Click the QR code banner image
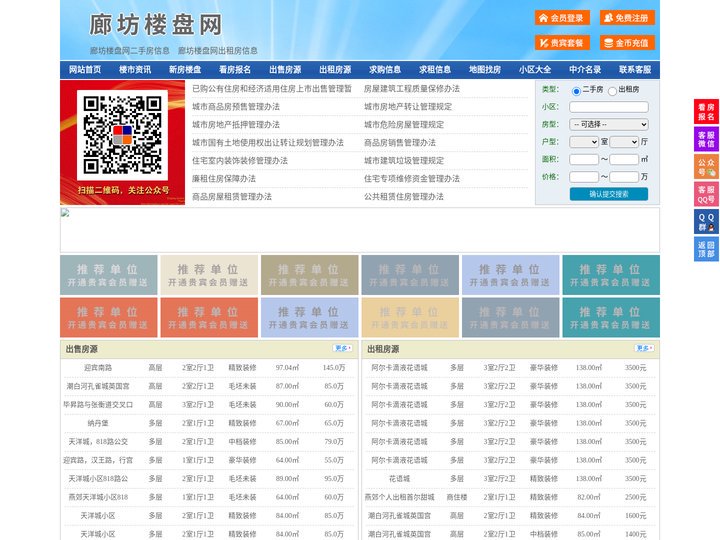Viewport: 720px width, 540px height. click(x=123, y=142)
